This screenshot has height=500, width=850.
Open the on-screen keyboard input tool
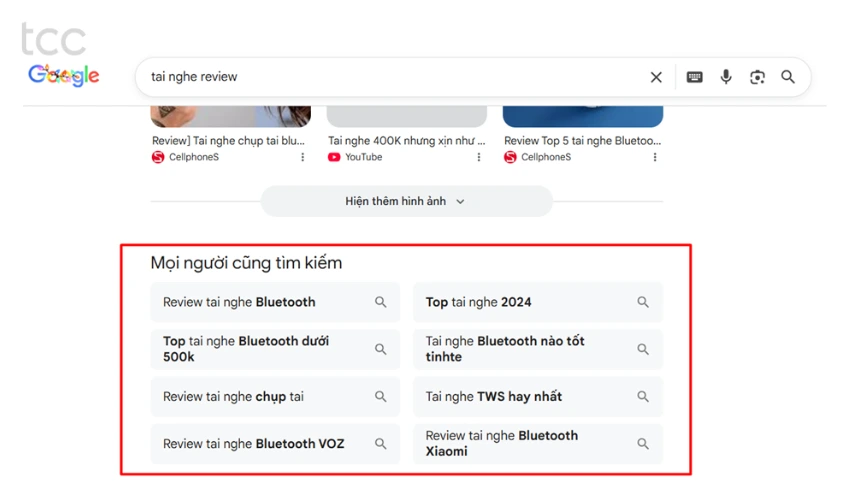tap(694, 77)
